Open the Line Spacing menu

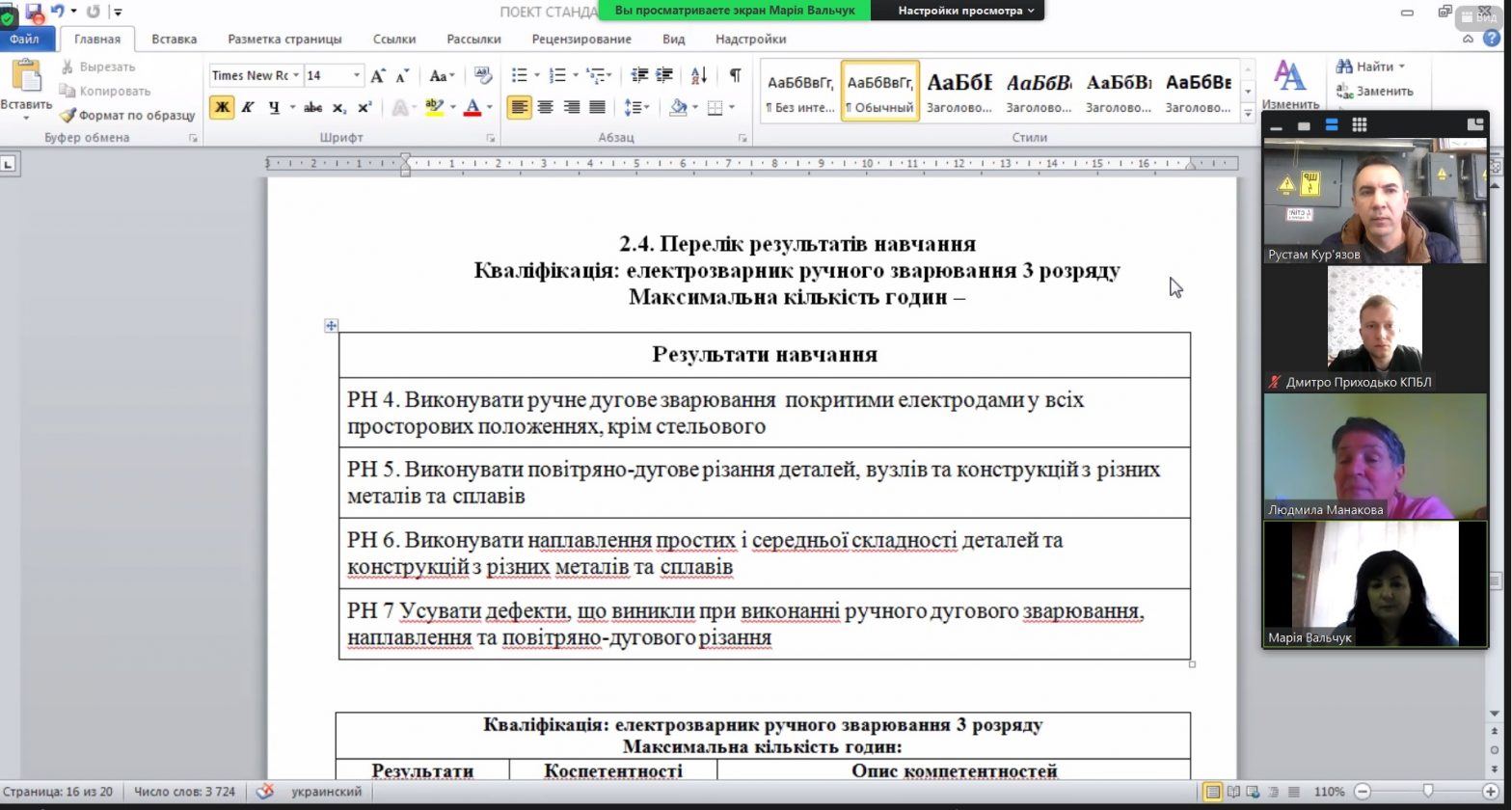(636, 107)
